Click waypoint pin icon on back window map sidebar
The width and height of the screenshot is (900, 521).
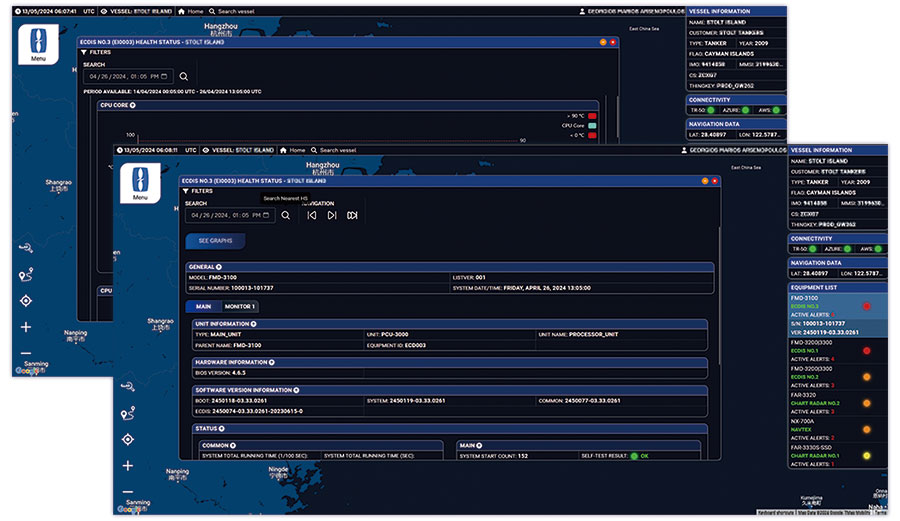click(26, 275)
